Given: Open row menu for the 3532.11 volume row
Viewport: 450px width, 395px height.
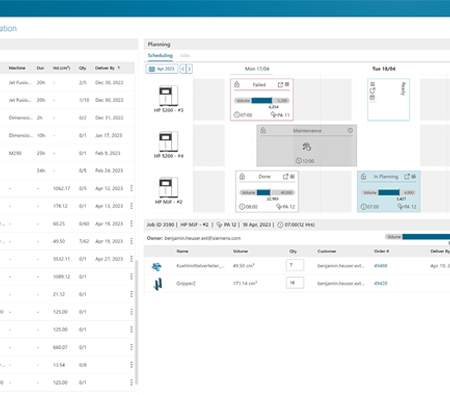Looking at the screenshot, I should (131, 259).
